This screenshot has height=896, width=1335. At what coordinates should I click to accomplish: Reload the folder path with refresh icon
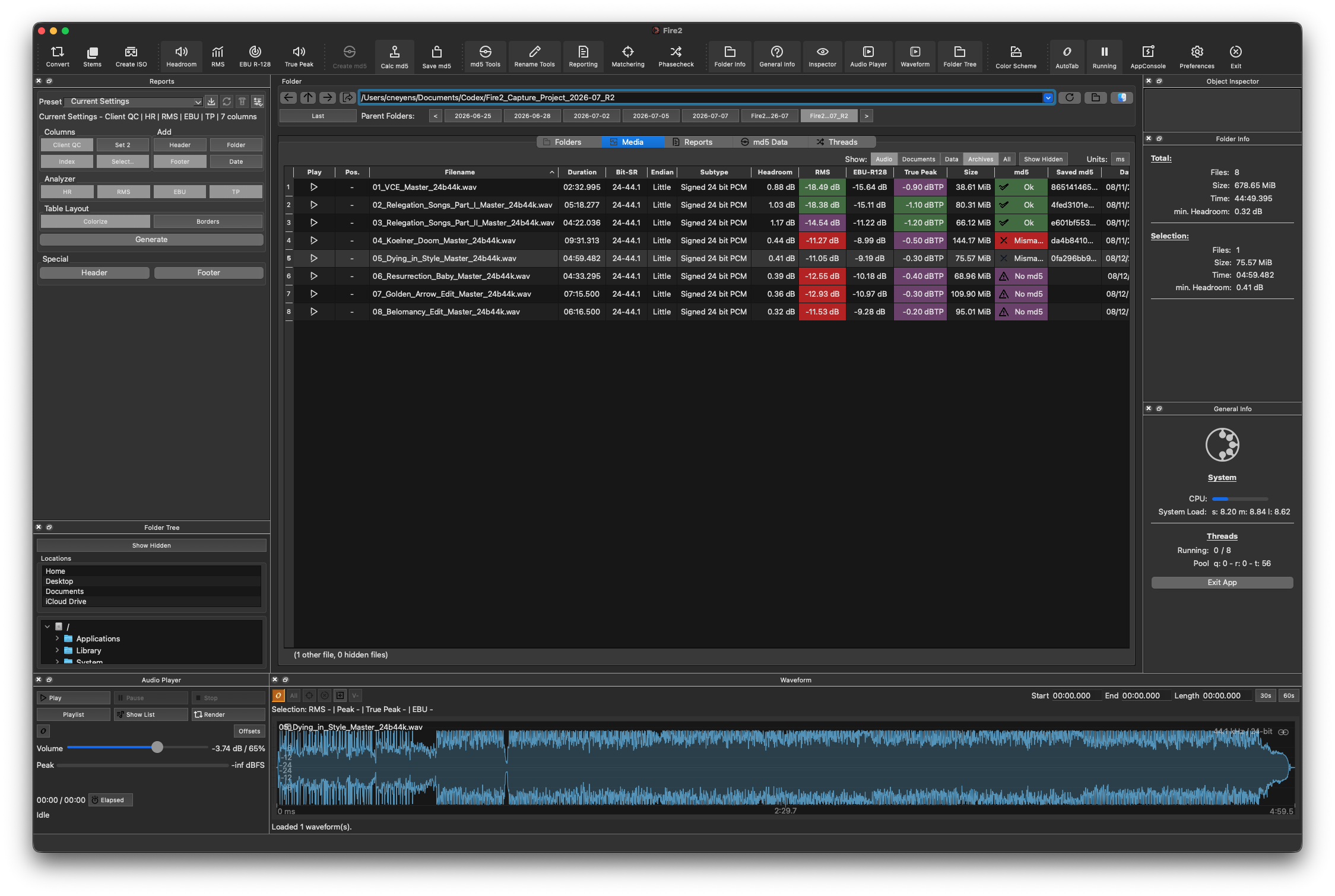[1069, 97]
